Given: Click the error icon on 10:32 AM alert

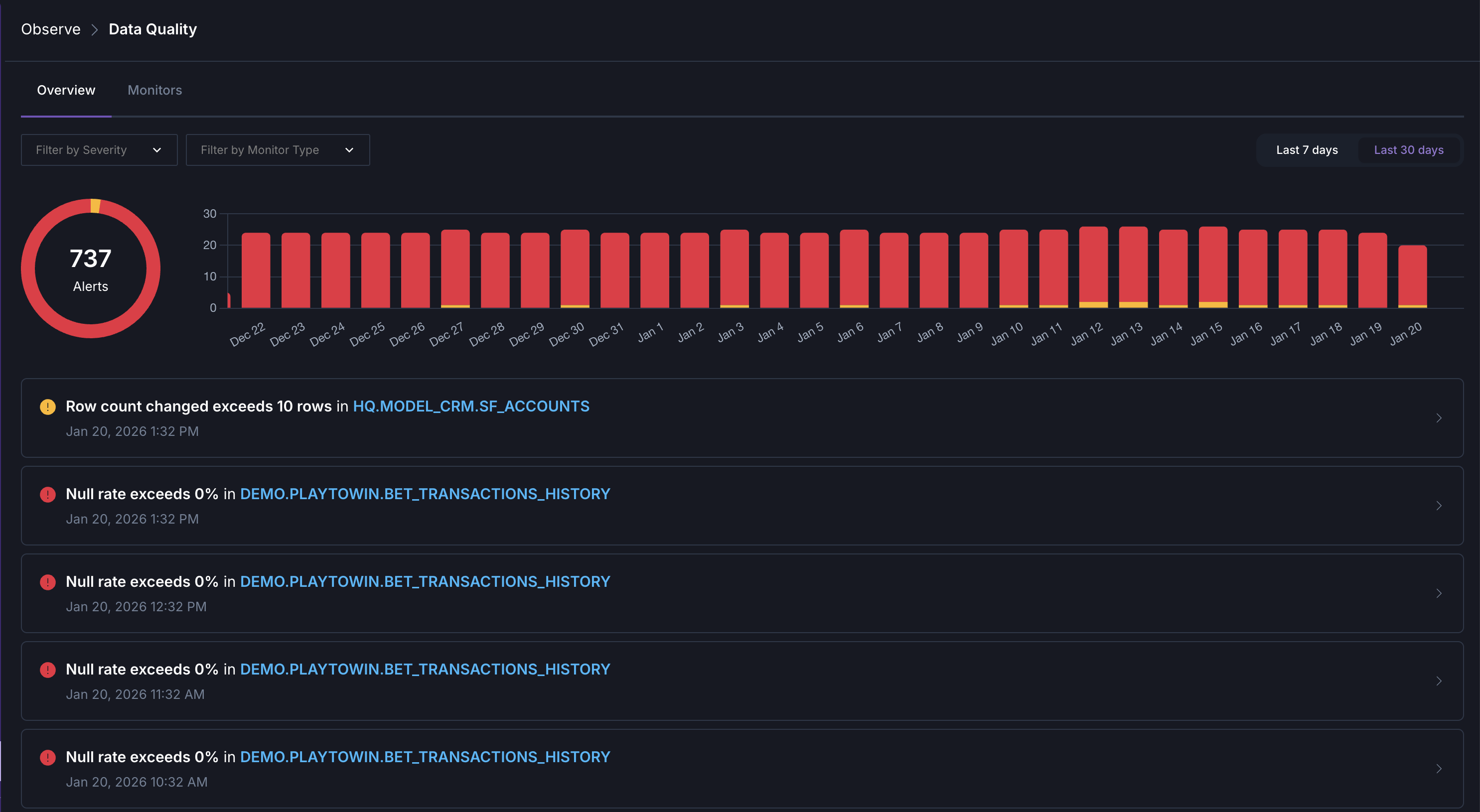Looking at the screenshot, I should (x=48, y=757).
